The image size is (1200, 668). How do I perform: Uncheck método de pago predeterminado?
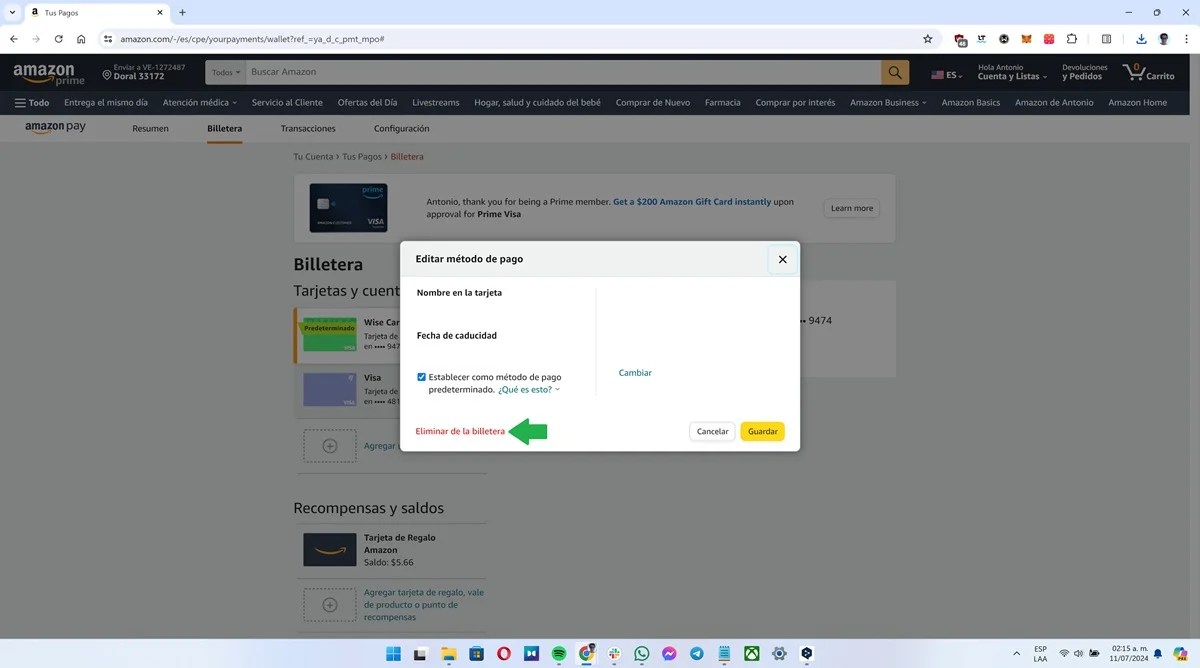click(422, 376)
